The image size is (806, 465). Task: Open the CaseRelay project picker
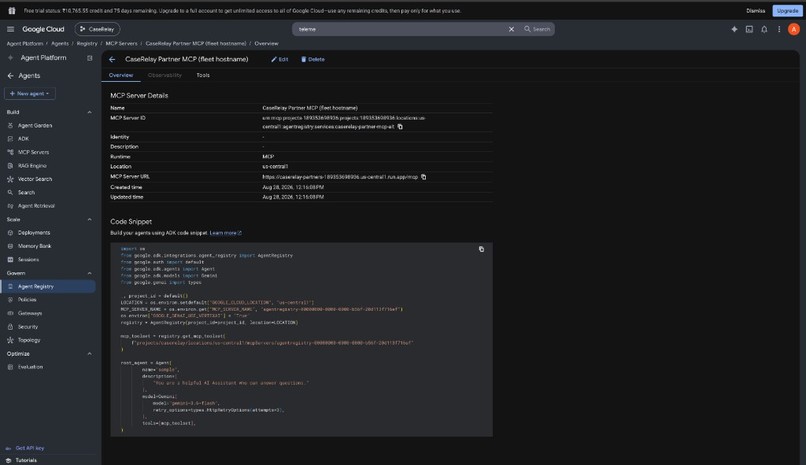point(97,29)
